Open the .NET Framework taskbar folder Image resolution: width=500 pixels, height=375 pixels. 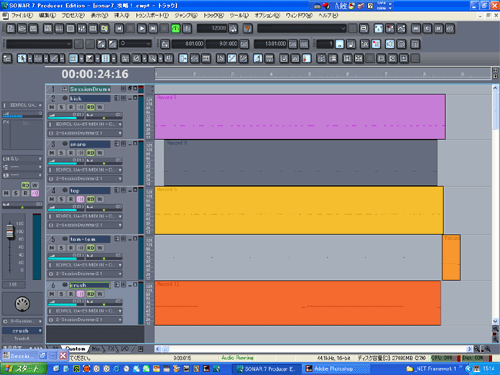[431, 369]
